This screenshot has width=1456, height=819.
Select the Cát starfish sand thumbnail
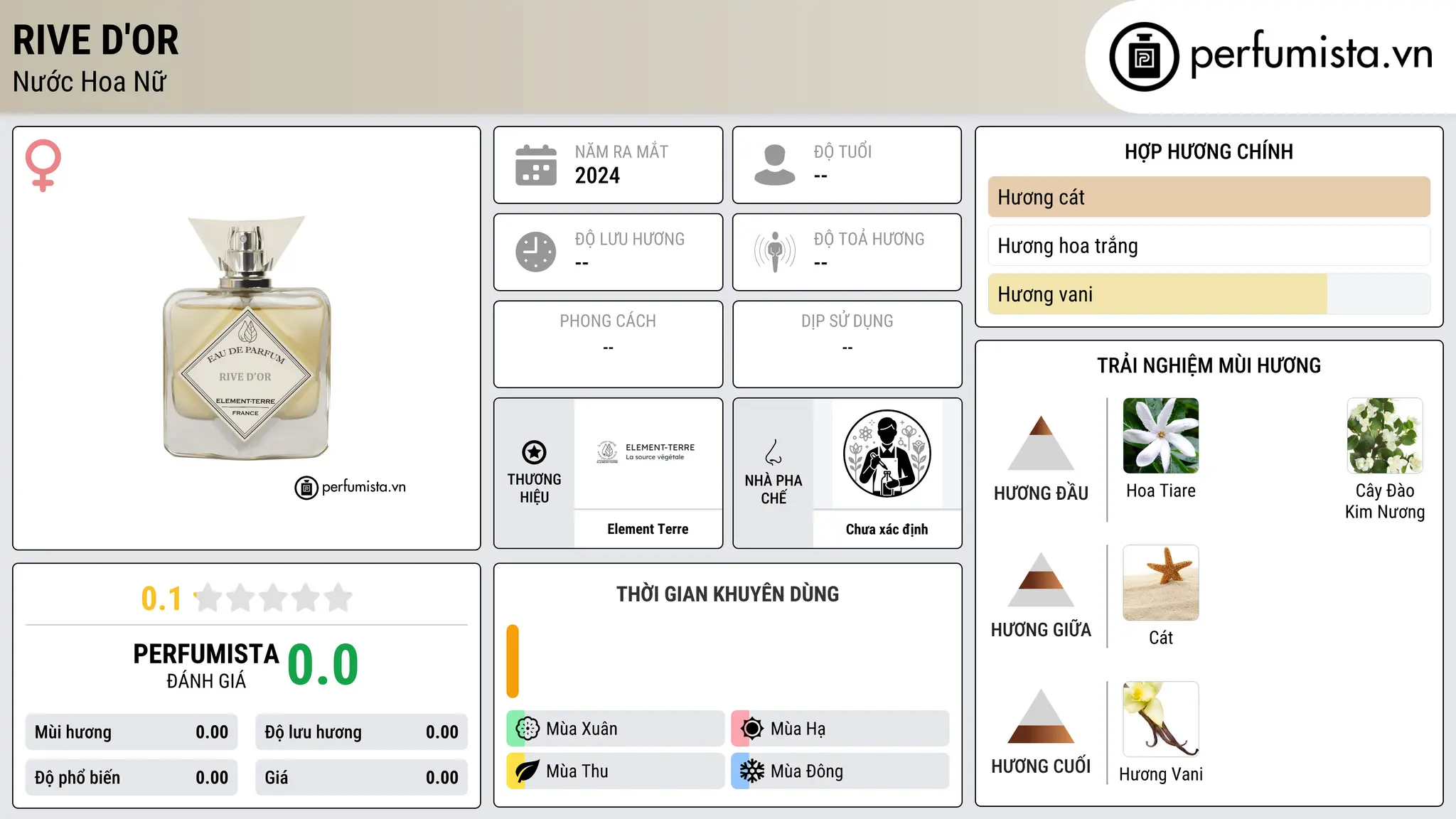[1161, 583]
